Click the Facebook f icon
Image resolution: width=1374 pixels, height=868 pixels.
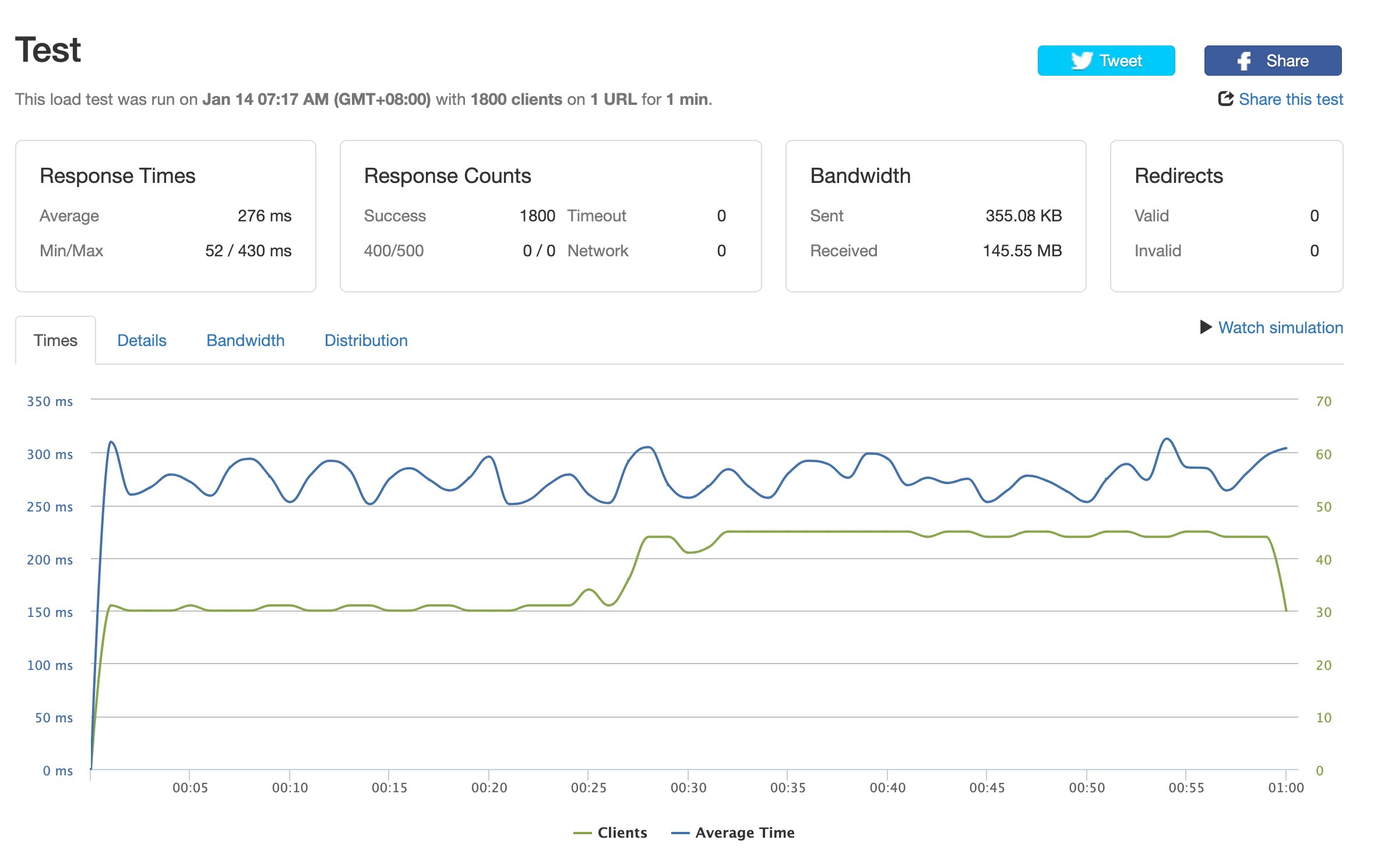(x=1244, y=61)
